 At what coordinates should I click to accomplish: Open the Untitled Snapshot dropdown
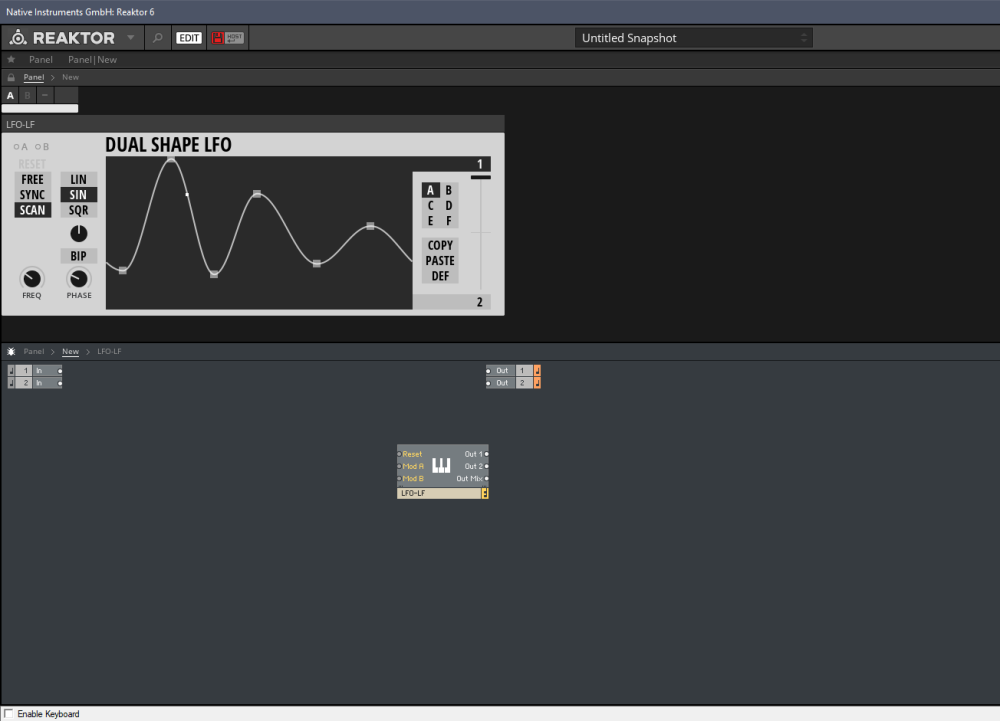tap(693, 38)
